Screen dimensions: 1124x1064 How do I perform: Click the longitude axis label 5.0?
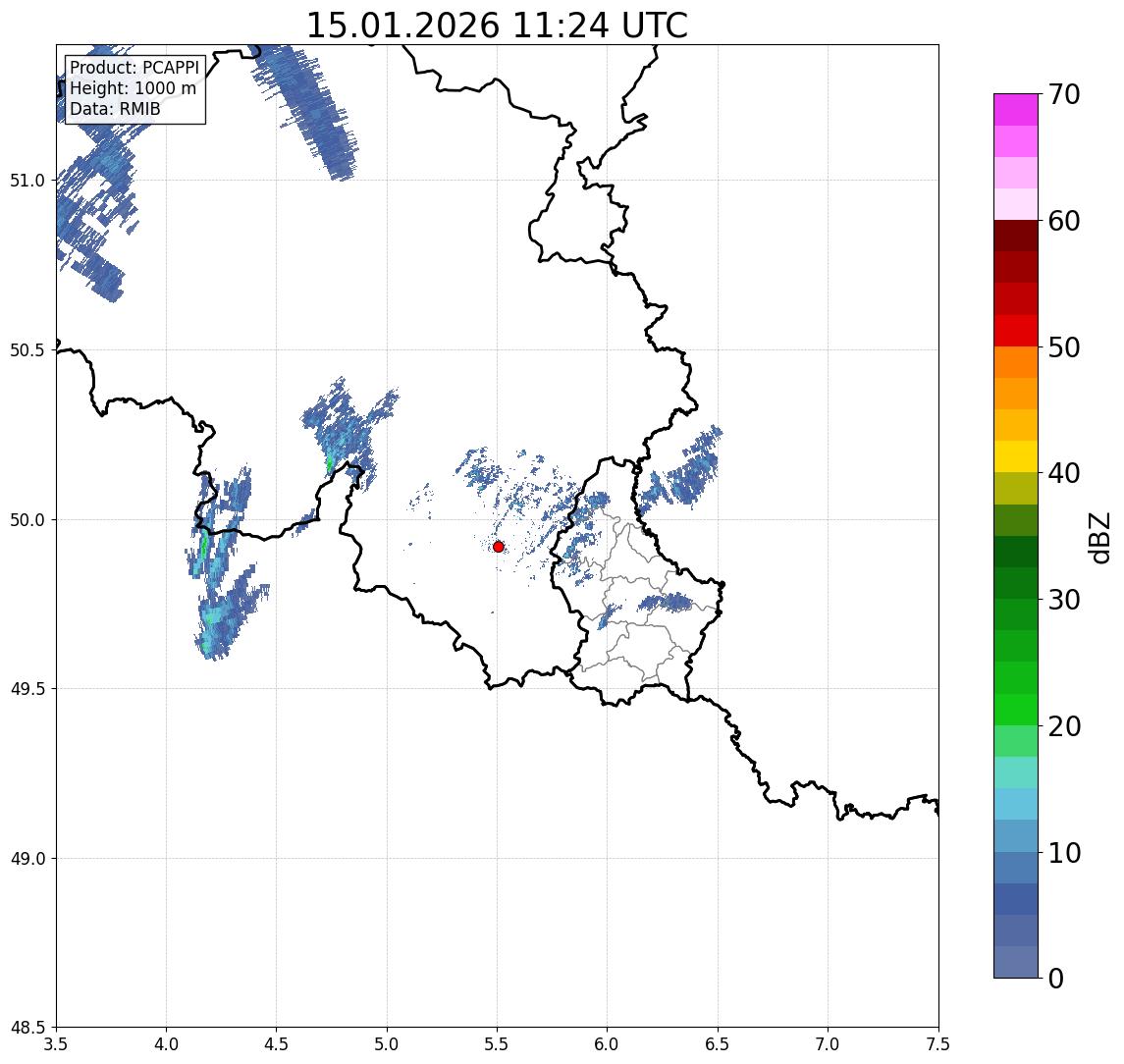387,1044
